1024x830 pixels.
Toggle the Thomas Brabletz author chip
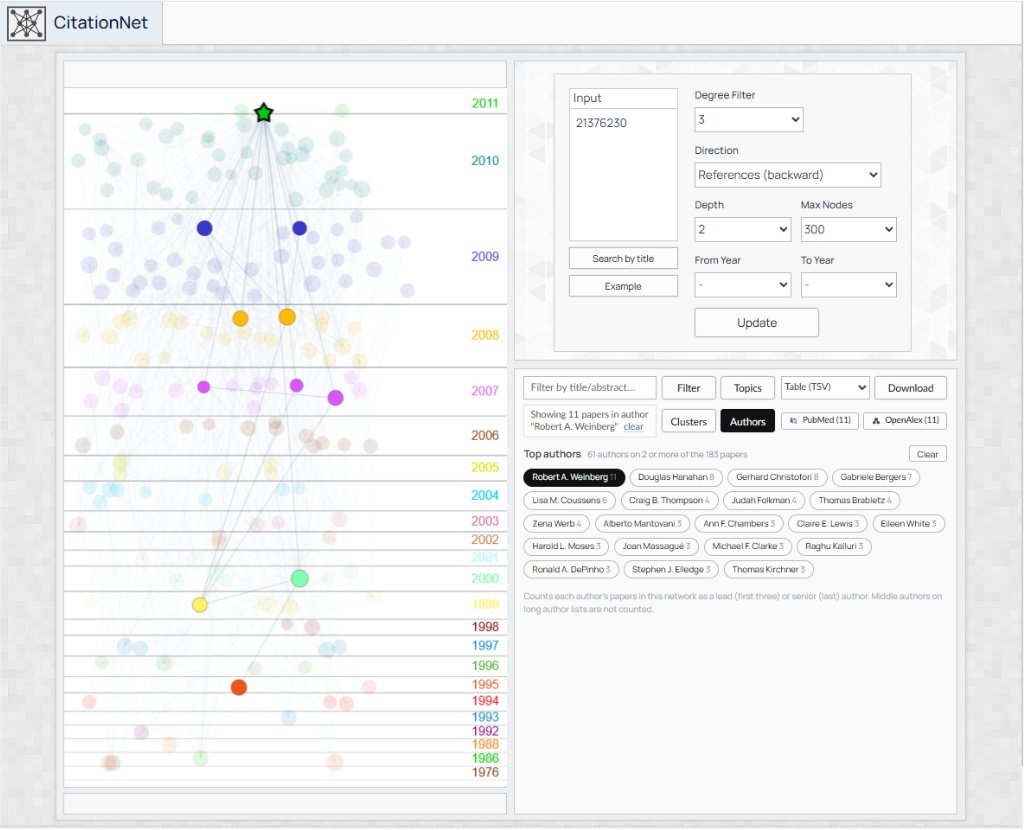(x=855, y=500)
